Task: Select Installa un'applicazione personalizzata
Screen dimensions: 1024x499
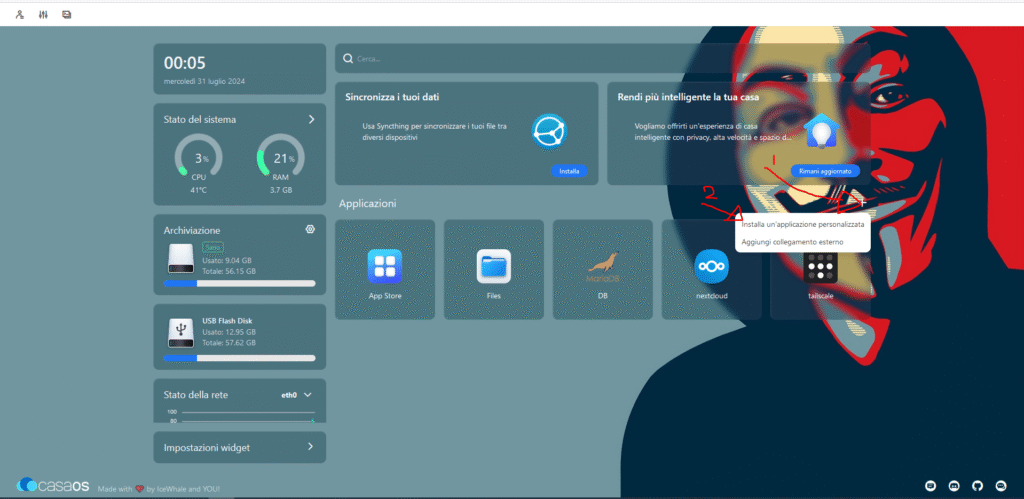Action: coord(803,224)
